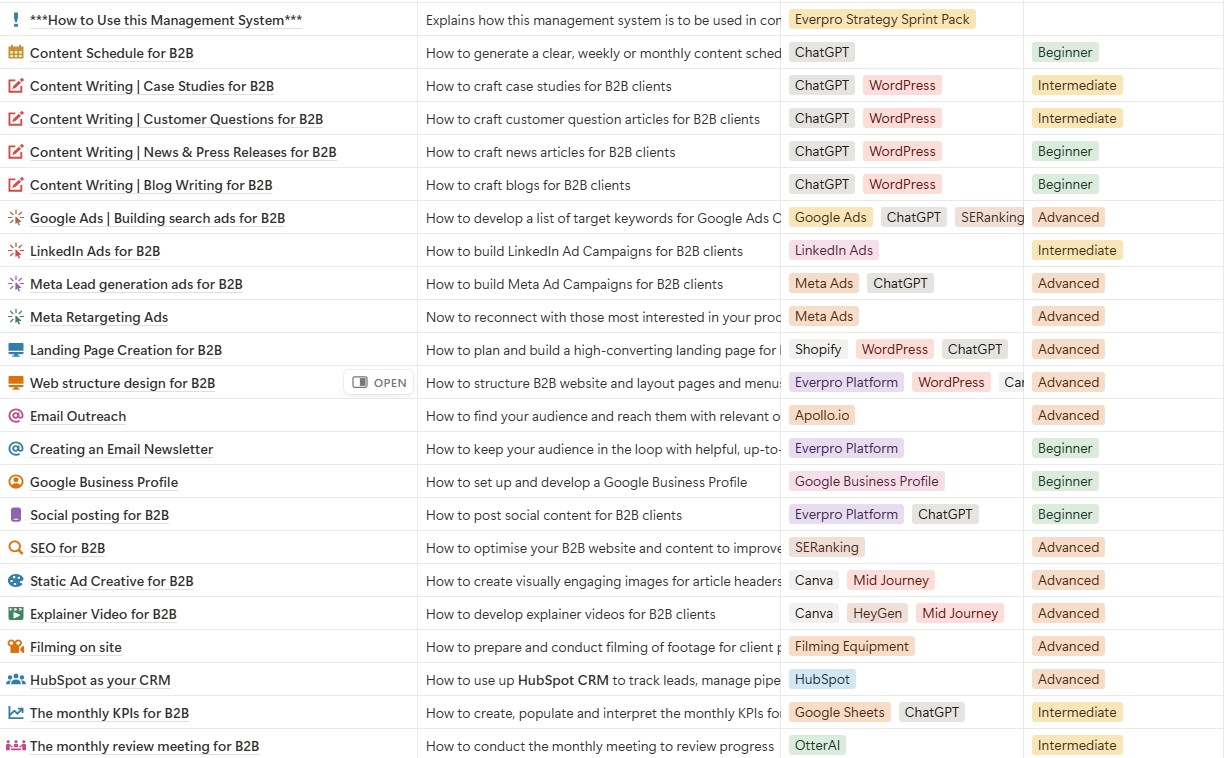
Task: Click the exclamation icon beside How to Use
Action: click(16, 20)
